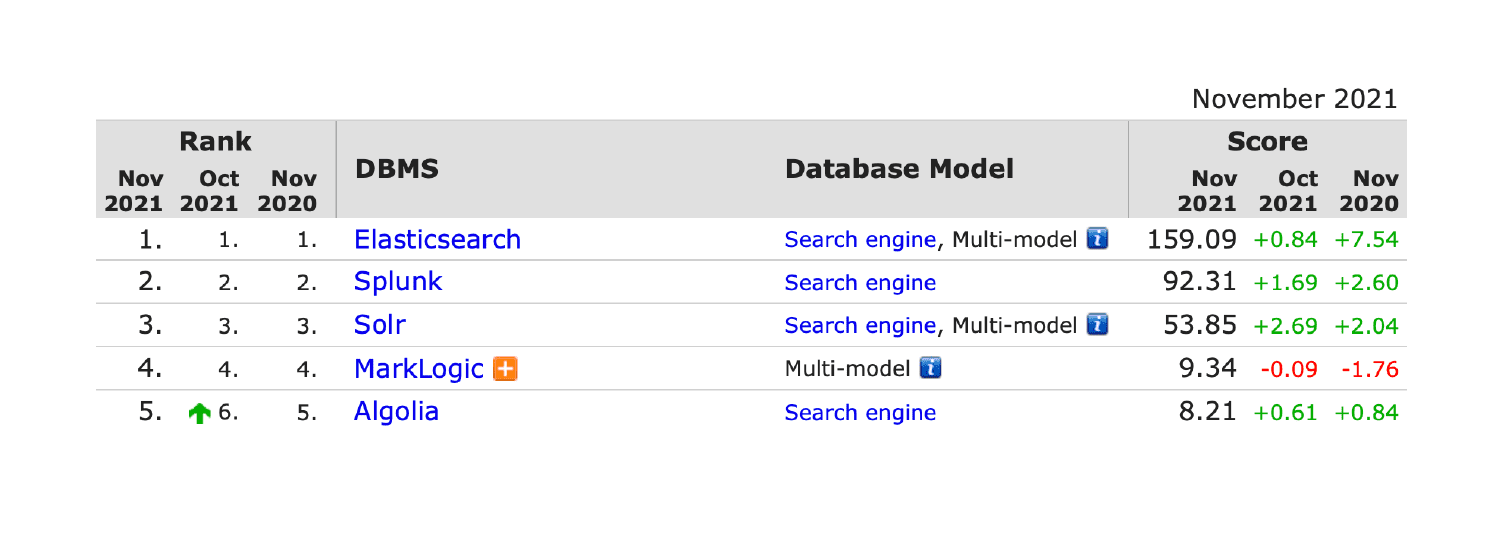The height and width of the screenshot is (545, 1501).
Task: Open the Elasticsearch info icon
Action: click(x=1099, y=240)
